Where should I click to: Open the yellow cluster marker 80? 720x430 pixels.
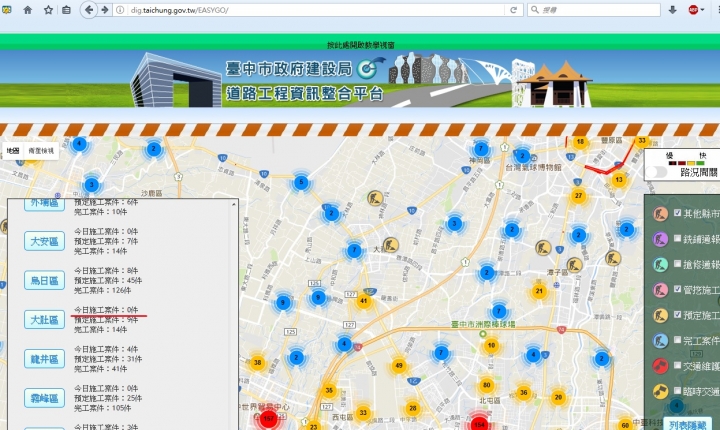pos(486,385)
